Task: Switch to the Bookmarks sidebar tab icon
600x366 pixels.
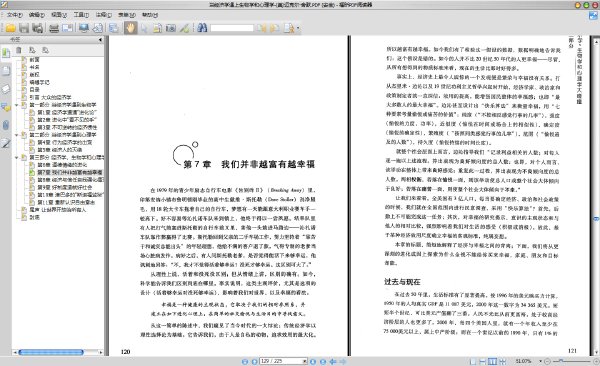Action: [x=6, y=53]
